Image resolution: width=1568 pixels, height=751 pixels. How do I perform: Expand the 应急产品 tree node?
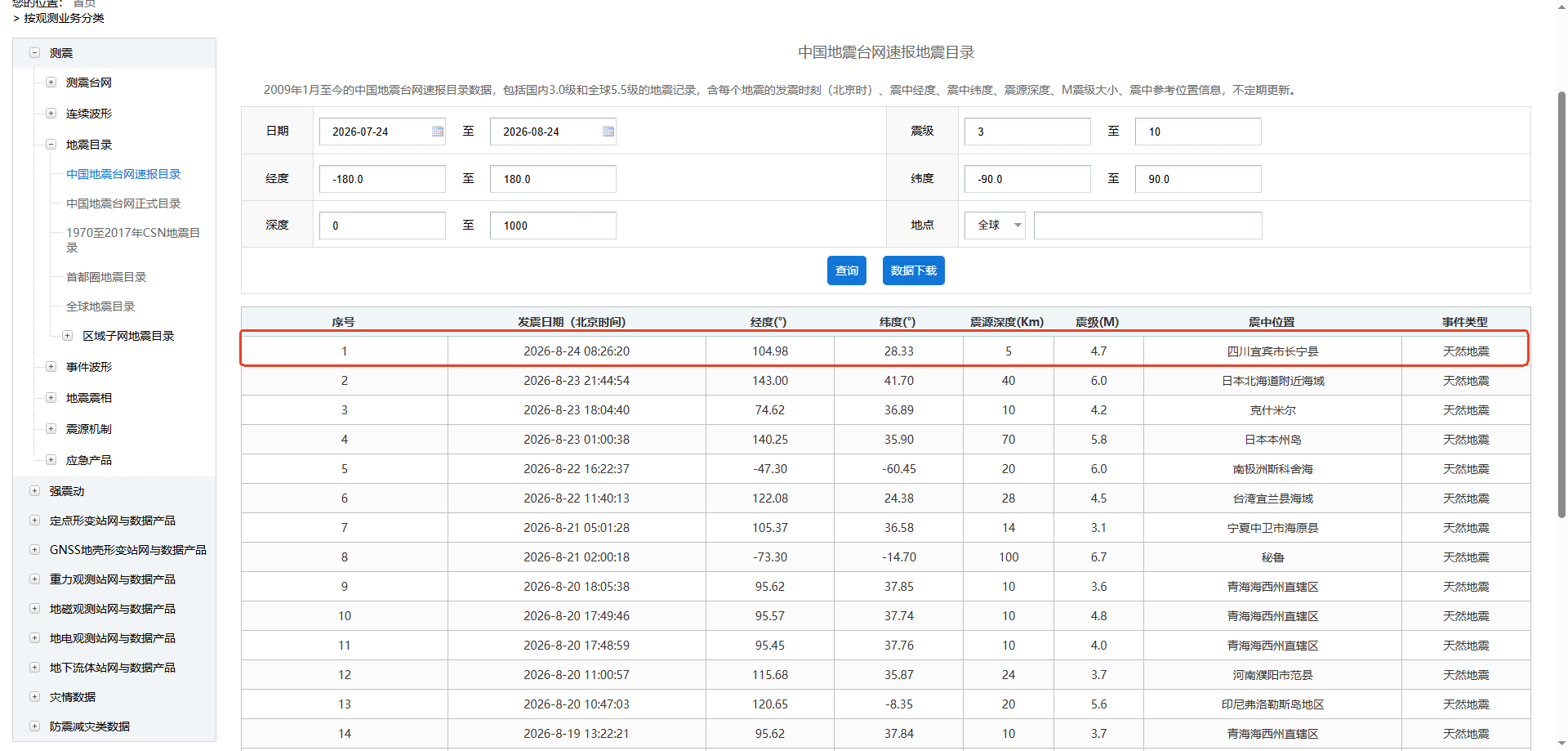[x=51, y=460]
